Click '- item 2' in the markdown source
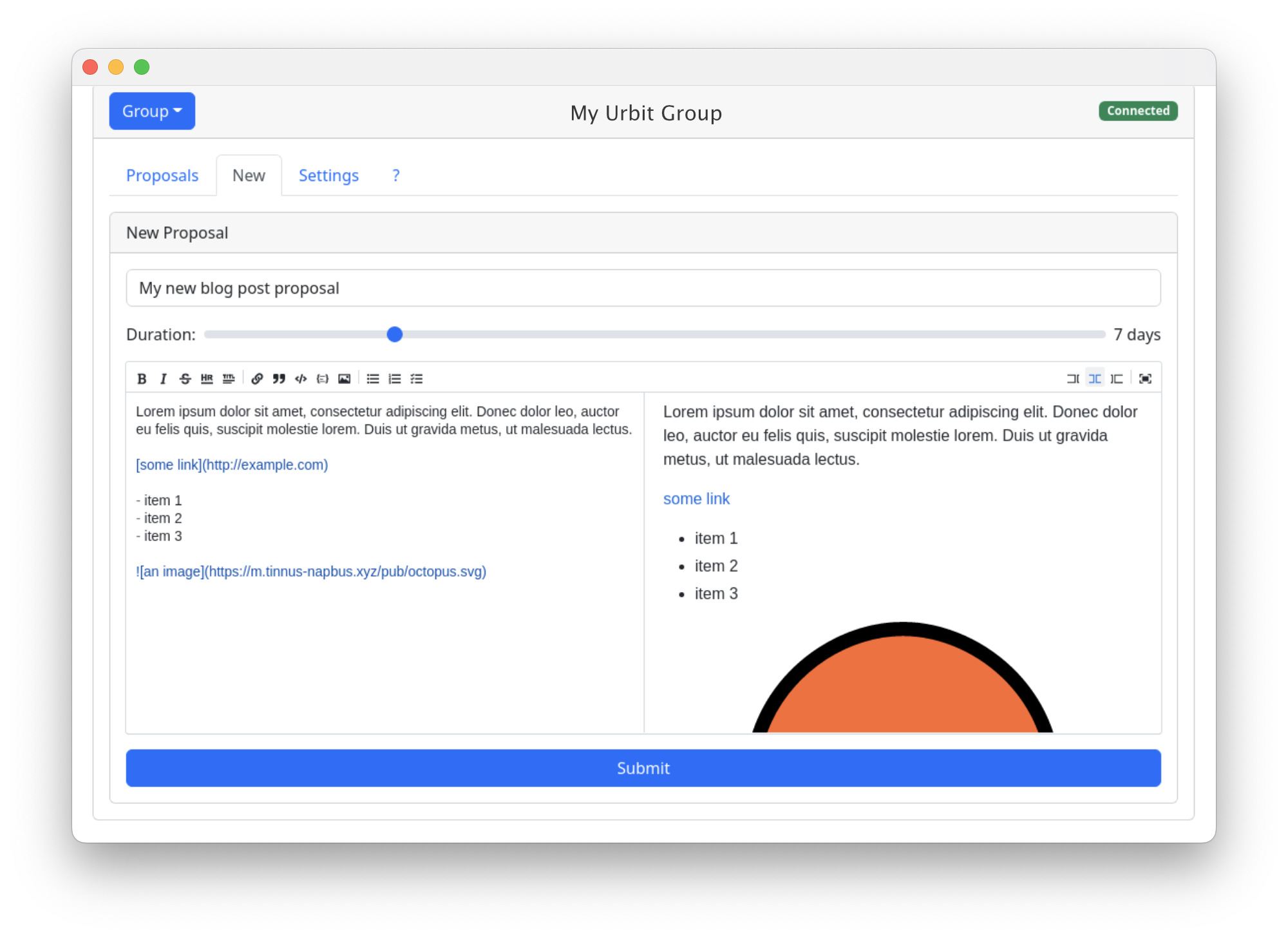Image resolution: width=1288 pixels, height=938 pixels. tap(159, 518)
